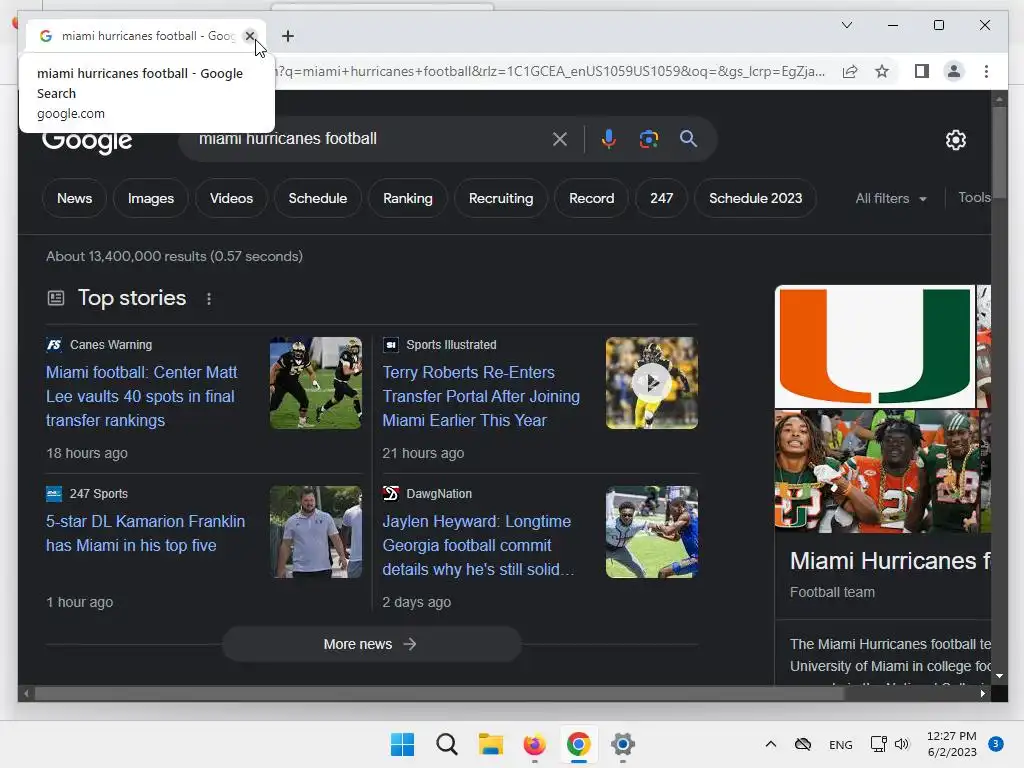Image resolution: width=1024 pixels, height=768 pixels.
Task: Open the notification badge count
Action: [995, 744]
